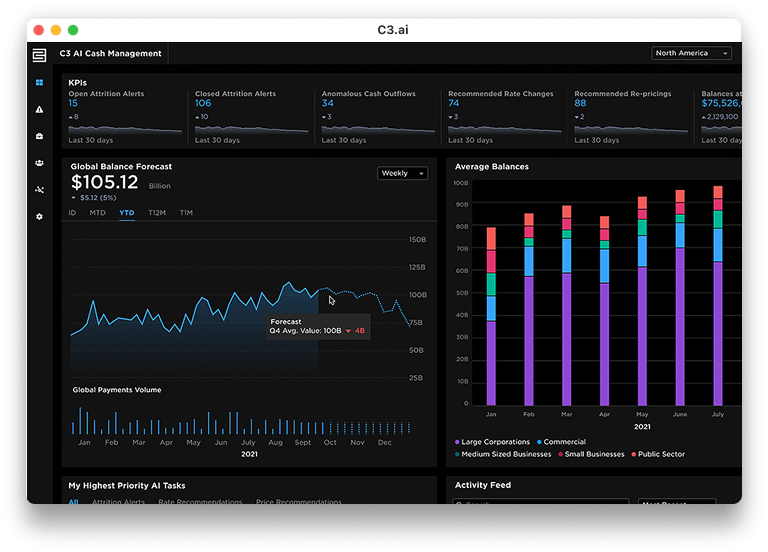Toggle the Commercial legend swatch
The height and width of the screenshot is (552, 768).
pyautogui.click(x=539, y=442)
